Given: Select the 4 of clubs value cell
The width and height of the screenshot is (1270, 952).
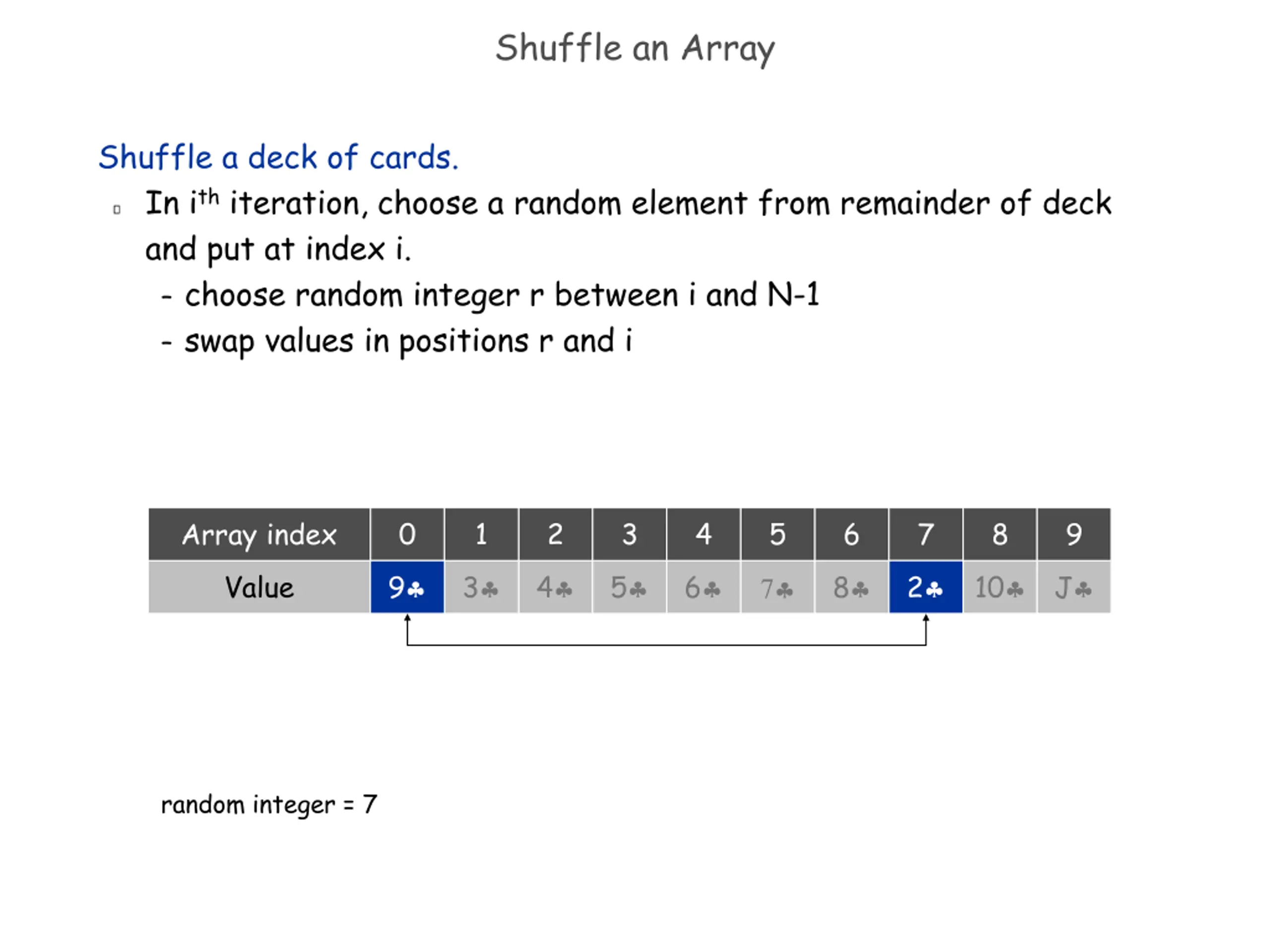Looking at the screenshot, I should [555, 587].
